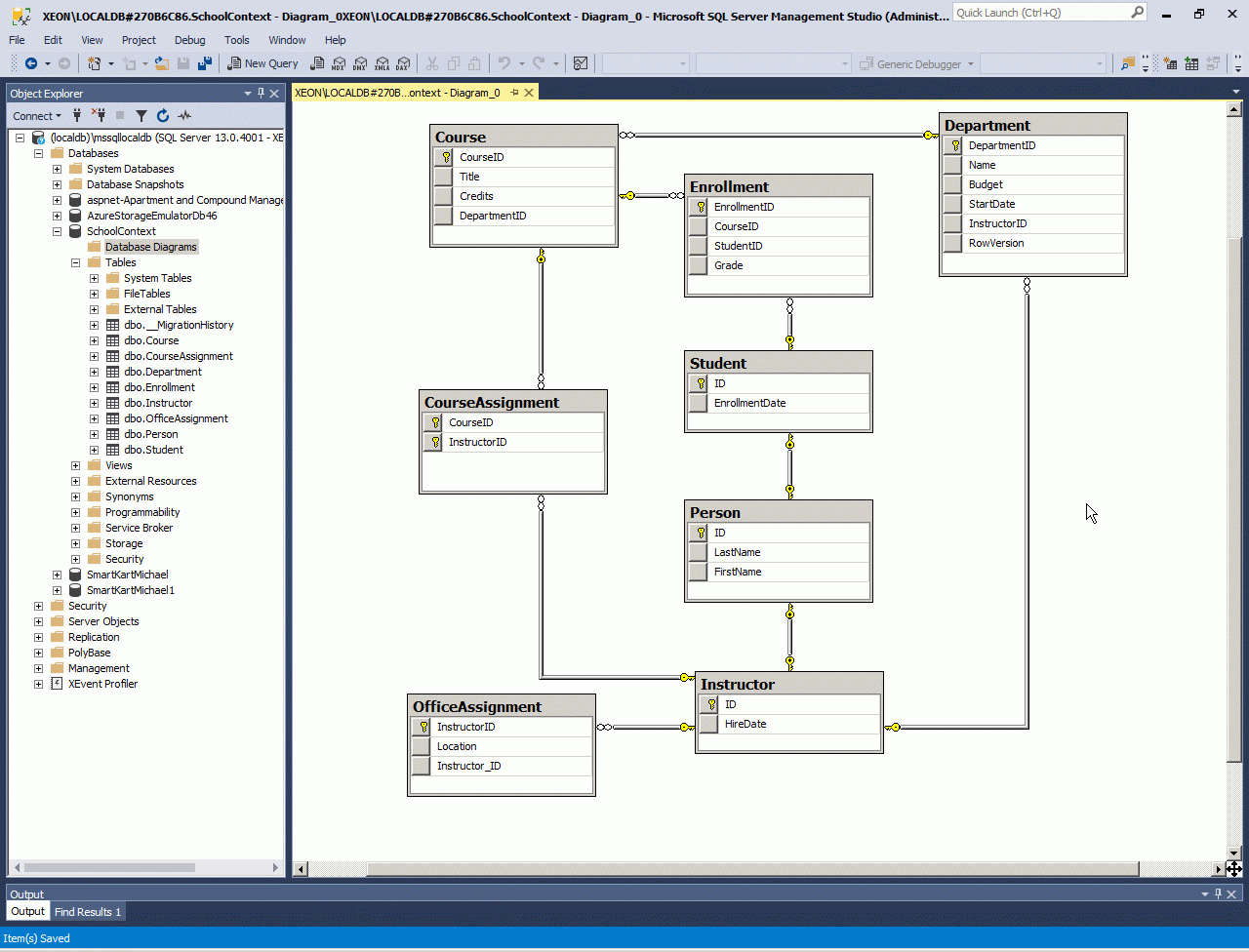Image resolution: width=1249 pixels, height=952 pixels.
Task: Click the navigate Back arrow icon
Action: tap(31, 63)
